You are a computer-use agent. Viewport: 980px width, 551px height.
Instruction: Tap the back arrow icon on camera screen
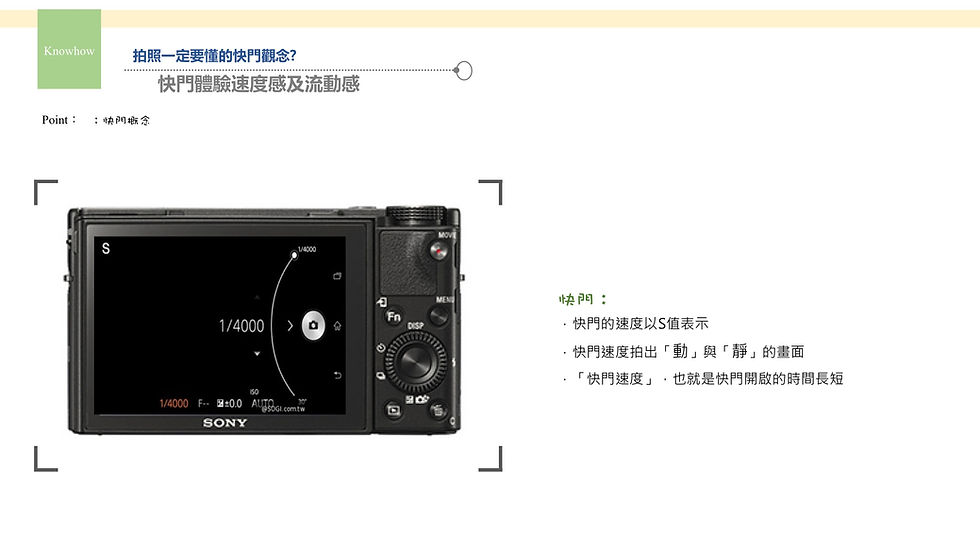click(x=338, y=375)
